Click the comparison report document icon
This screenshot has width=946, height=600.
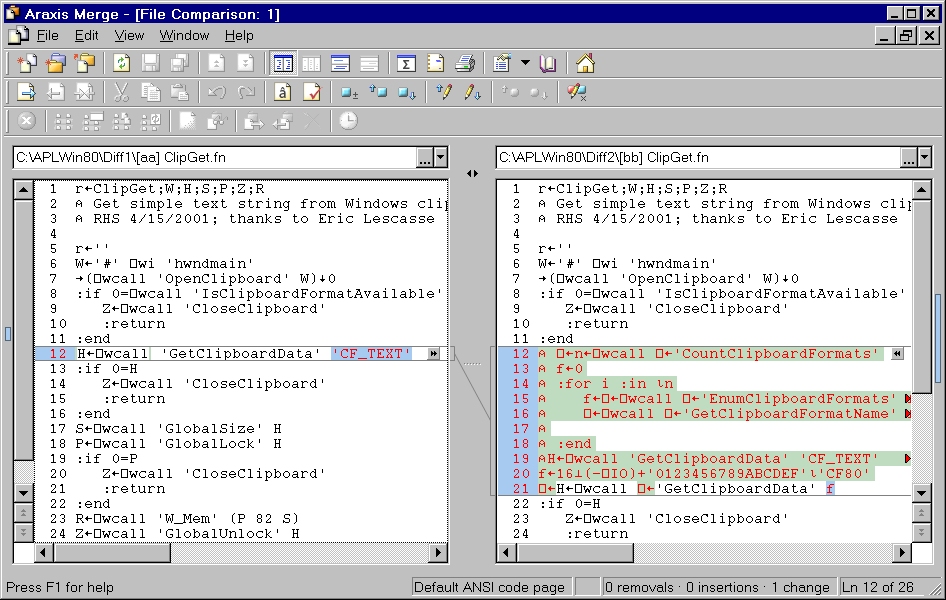pos(435,63)
